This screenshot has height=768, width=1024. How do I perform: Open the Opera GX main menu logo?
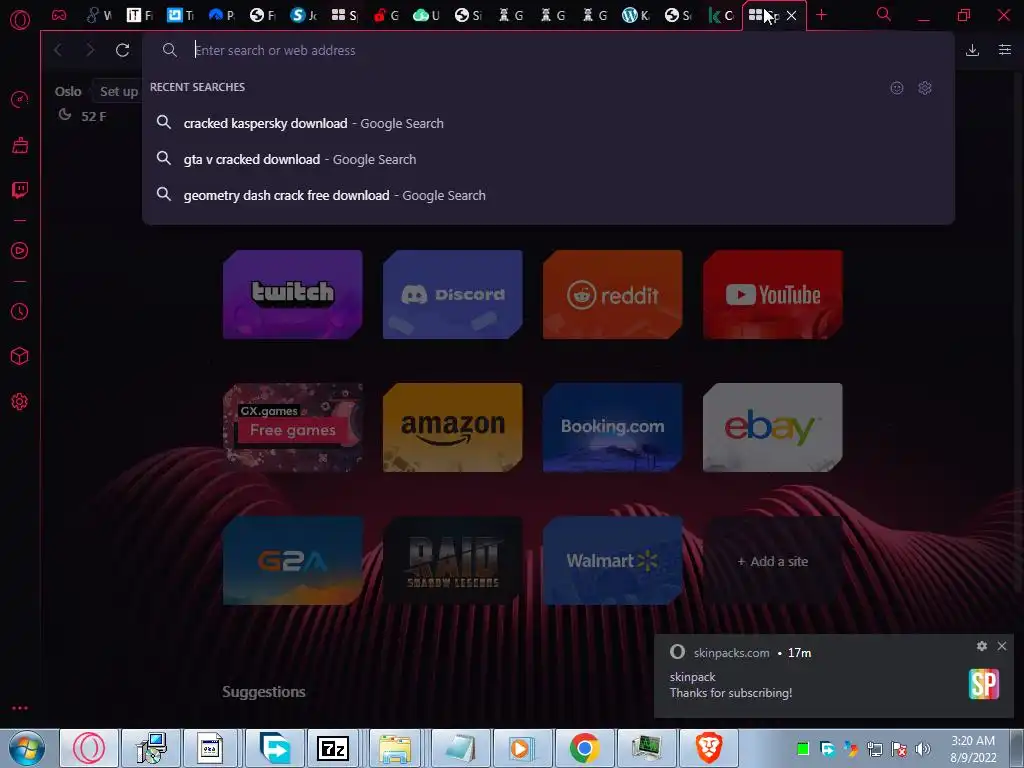pos(20,20)
